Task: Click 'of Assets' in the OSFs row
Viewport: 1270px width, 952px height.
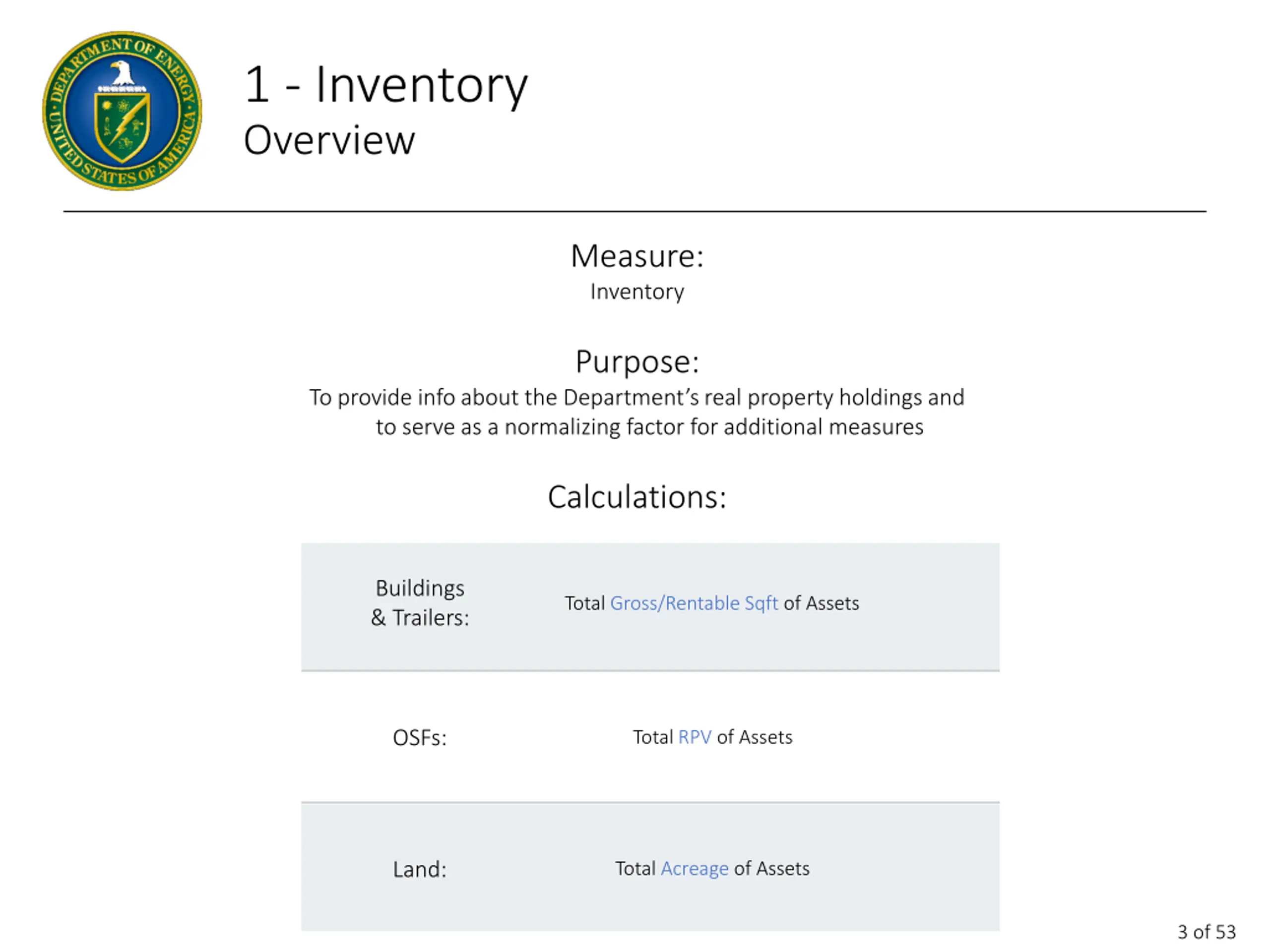Action: [x=755, y=737]
